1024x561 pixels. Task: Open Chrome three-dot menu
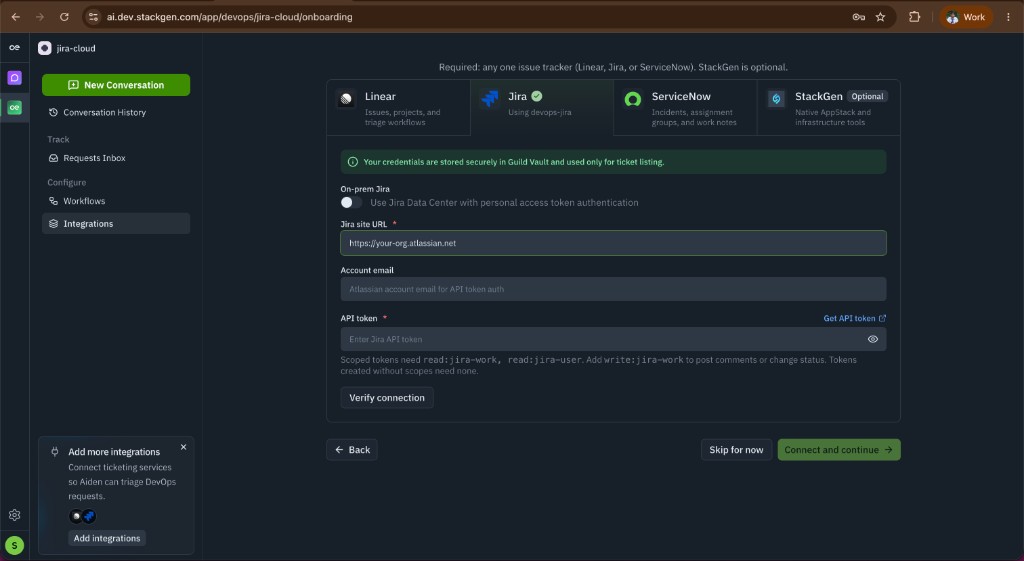pyautogui.click(x=1008, y=17)
